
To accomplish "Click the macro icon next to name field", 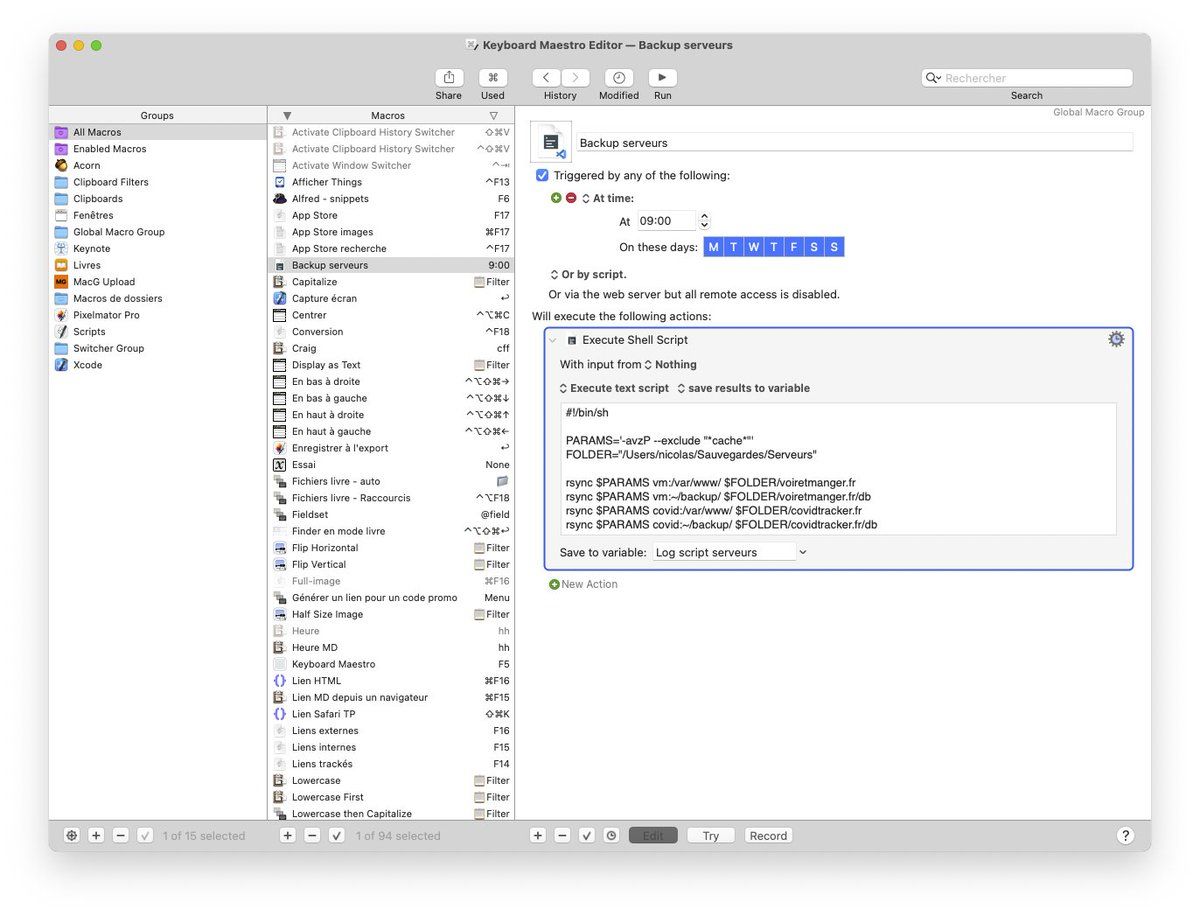I will coord(551,142).
